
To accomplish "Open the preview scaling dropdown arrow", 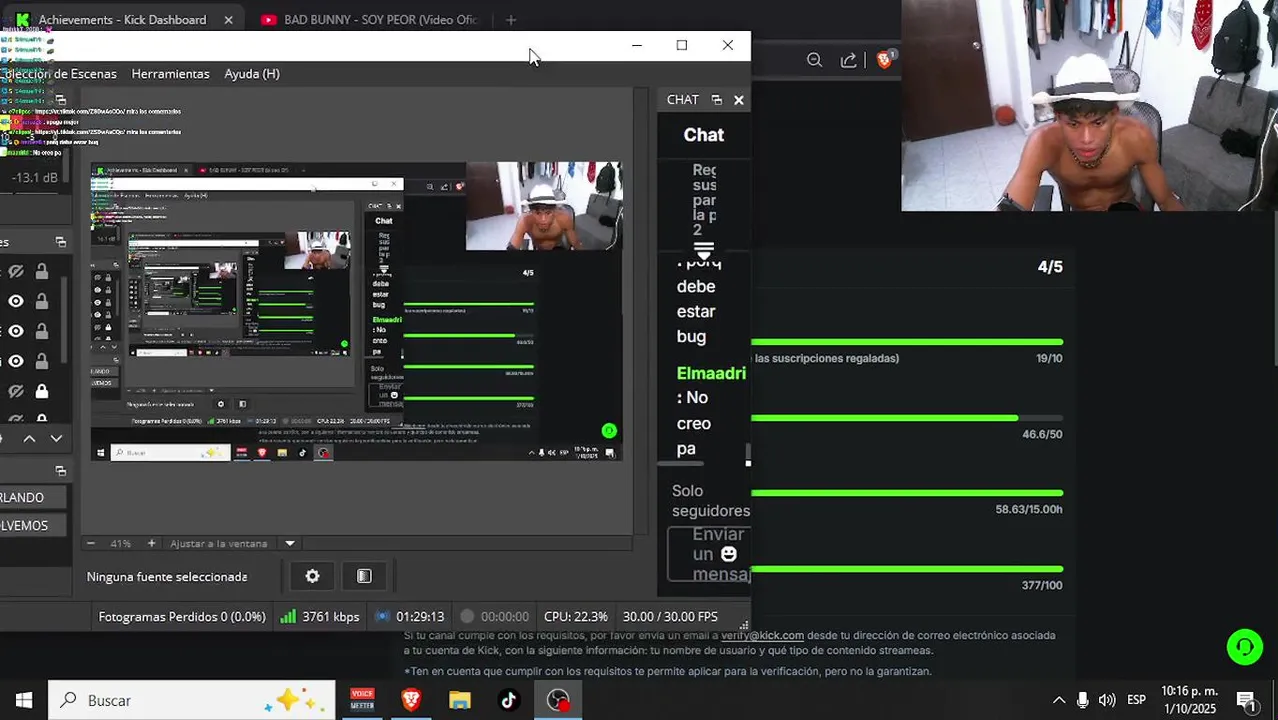I will tap(290, 543).
